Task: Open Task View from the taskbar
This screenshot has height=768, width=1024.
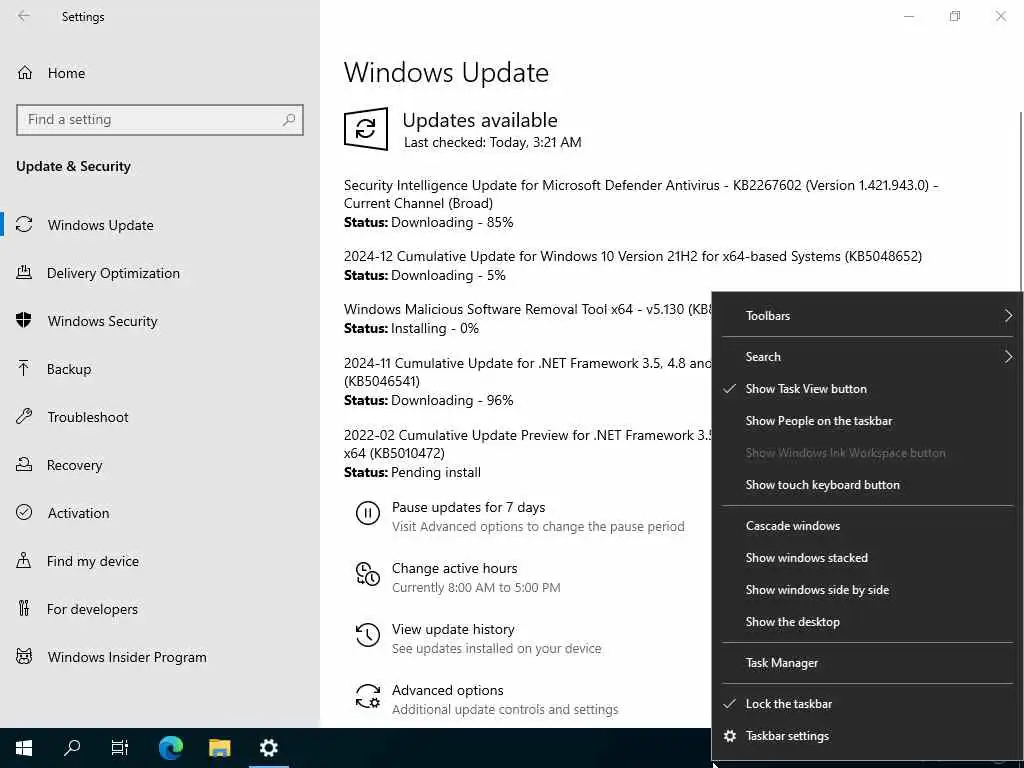Action: pos(120,748)
